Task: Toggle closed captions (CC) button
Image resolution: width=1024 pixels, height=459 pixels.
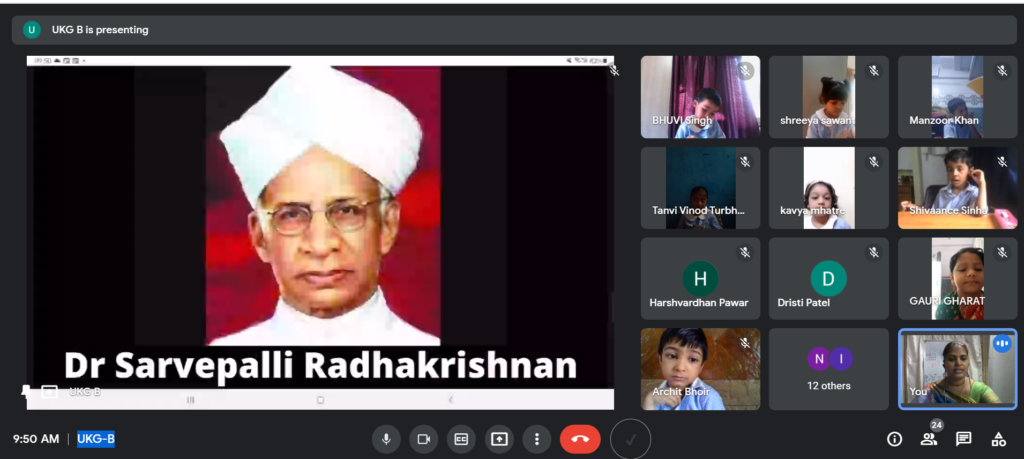Action: point(461,439)
